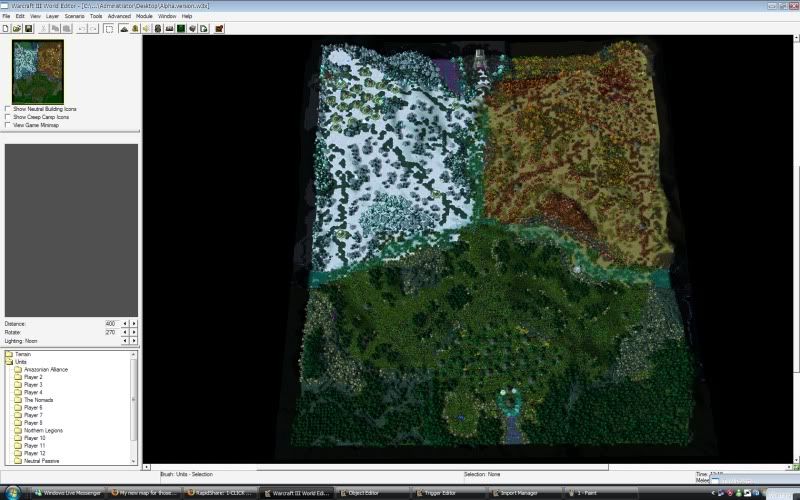
Task: Collapse the Units tree folder
Action: 9,362
